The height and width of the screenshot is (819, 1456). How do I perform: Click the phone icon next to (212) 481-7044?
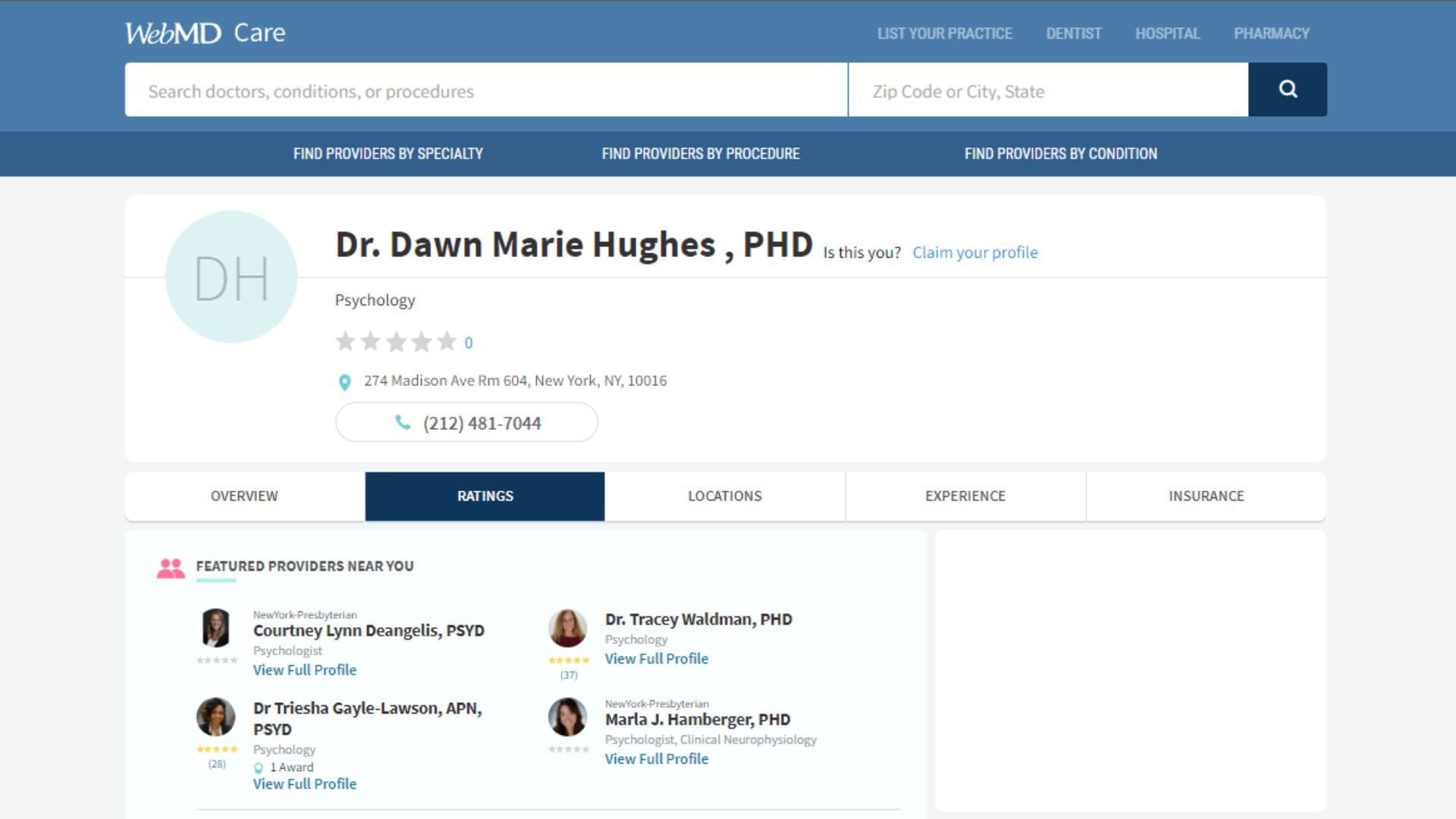(403, 422)
